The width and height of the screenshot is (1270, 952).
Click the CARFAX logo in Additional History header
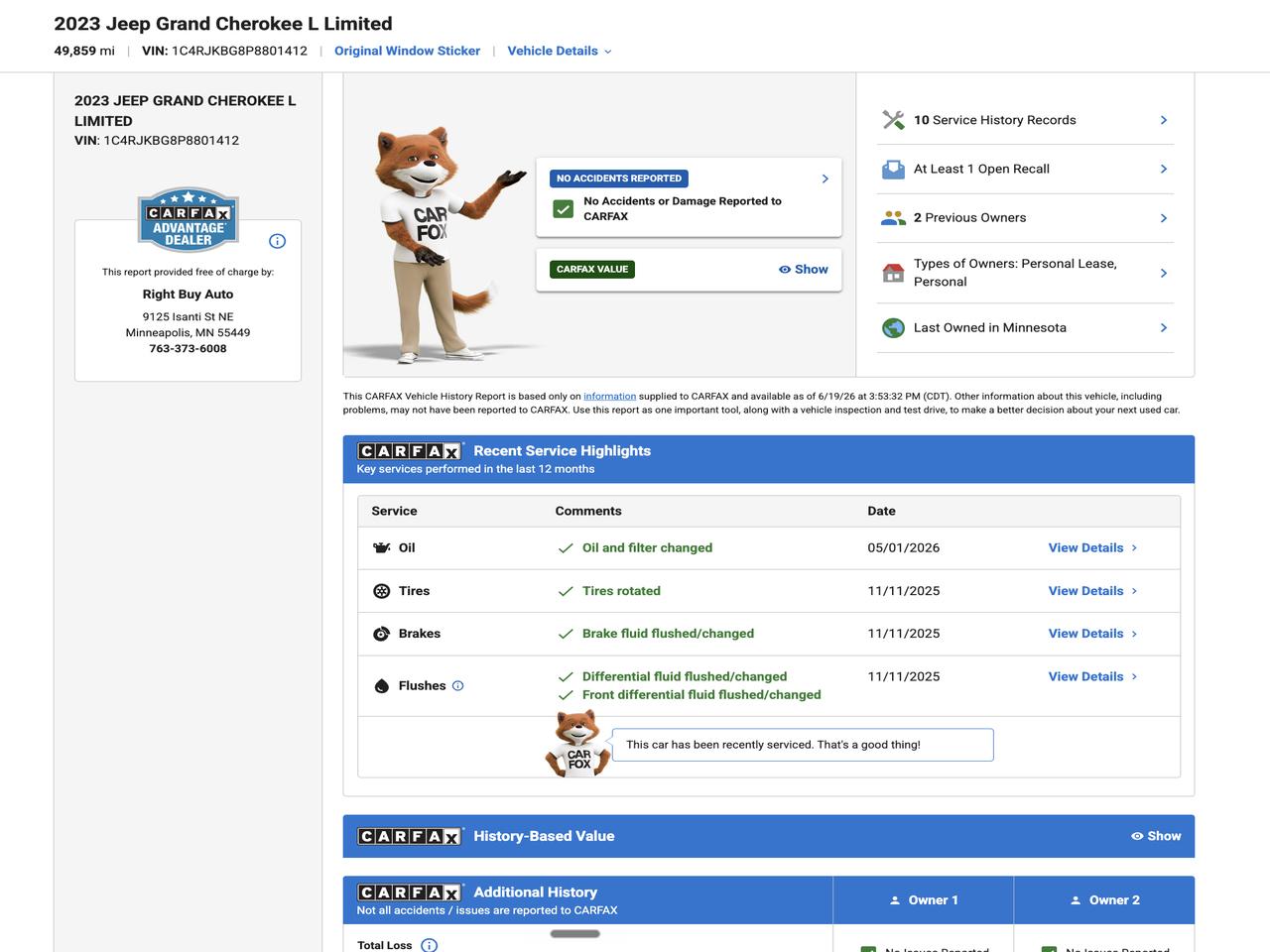click(x=410, y=892)
